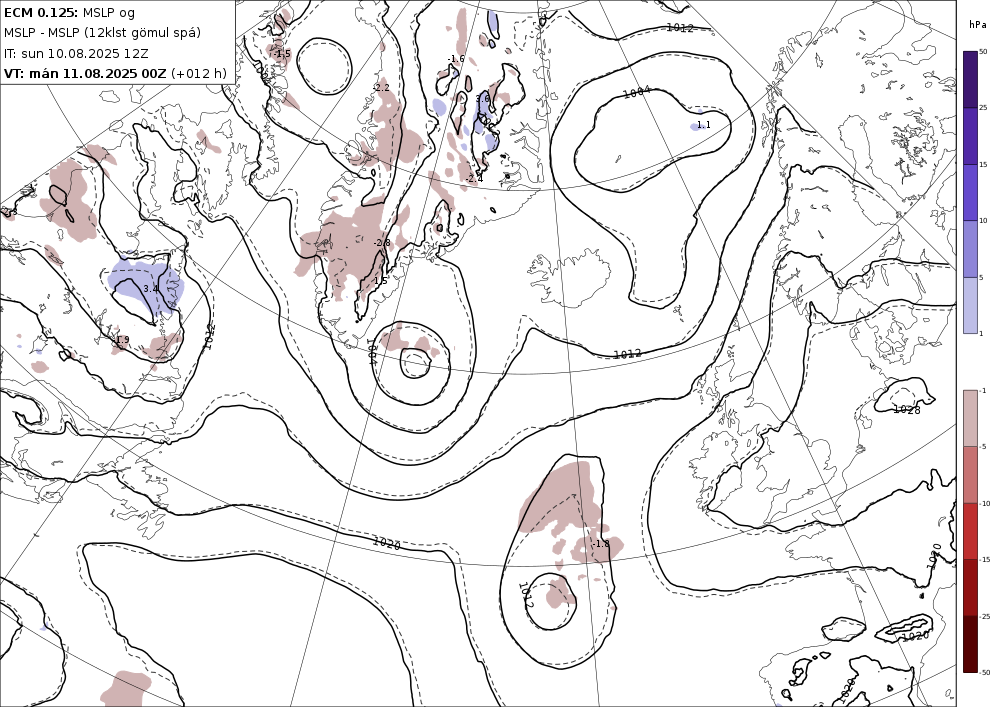Choose the 5–10 hPa lavender legend swatch
The width and height of the screenshot is (1000, 707).
[x=970, y=249]
